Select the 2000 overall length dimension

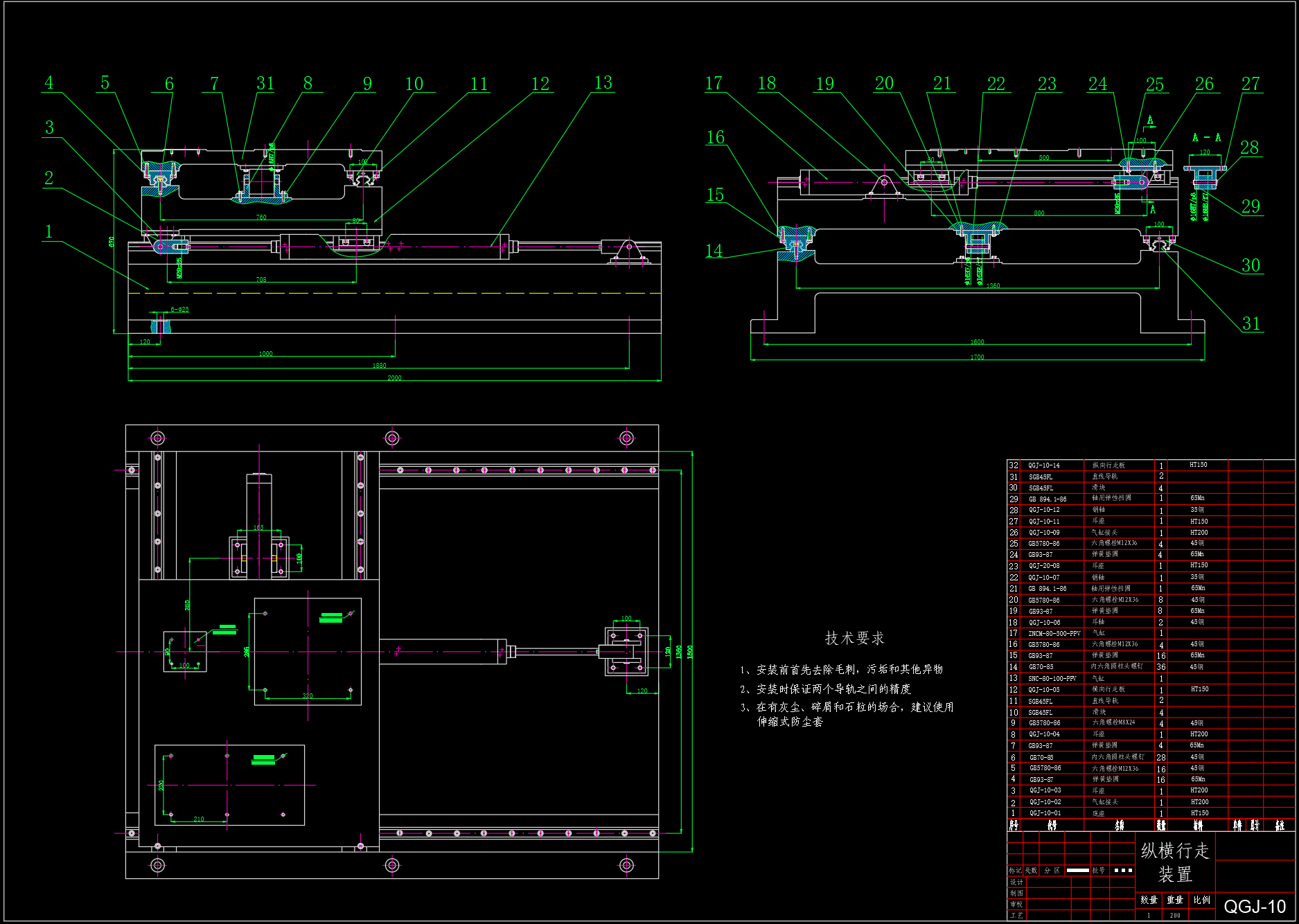(x=394, y=377)
